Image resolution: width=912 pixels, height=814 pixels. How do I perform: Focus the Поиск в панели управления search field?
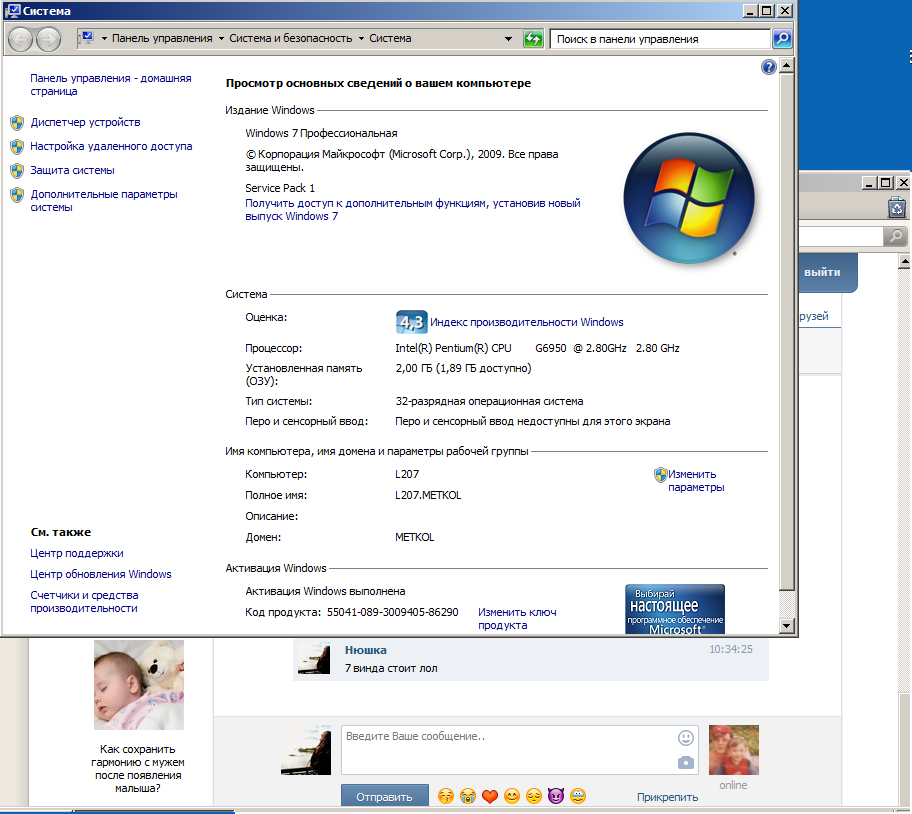(x=660, y=39)
